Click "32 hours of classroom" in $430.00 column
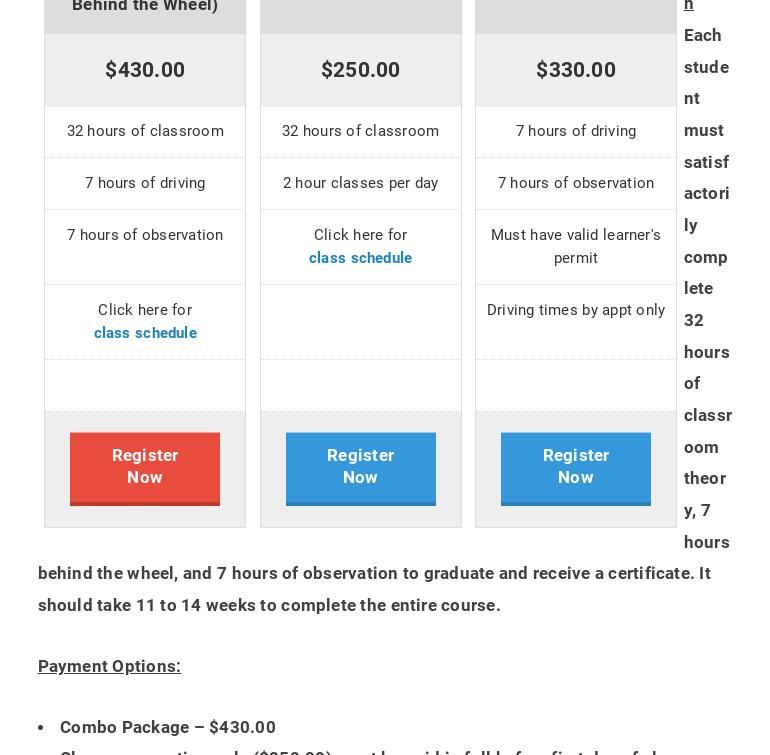The width and height of the screenshot is (770, 755). (145, 131)
